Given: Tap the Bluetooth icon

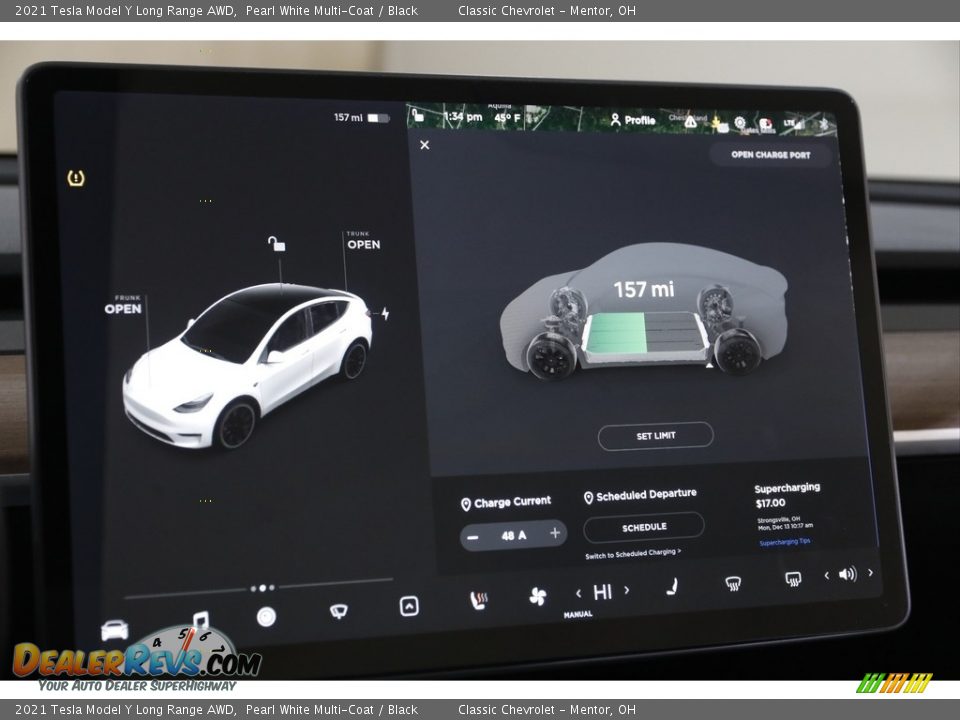Looking at the screenshot, I should [823, 124].
